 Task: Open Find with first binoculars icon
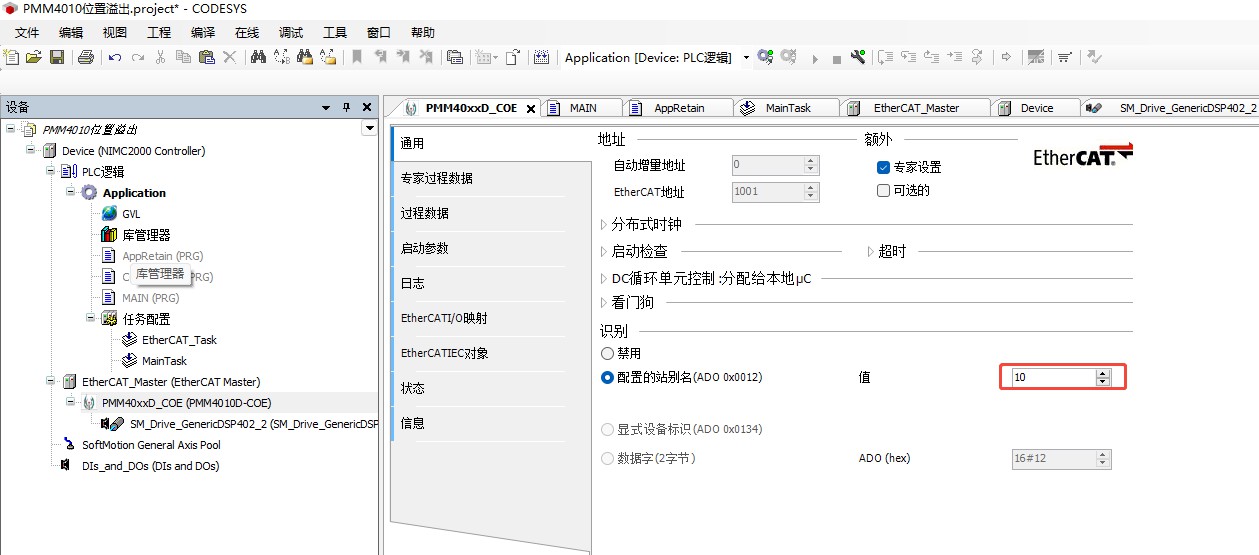tap(258, 57)
